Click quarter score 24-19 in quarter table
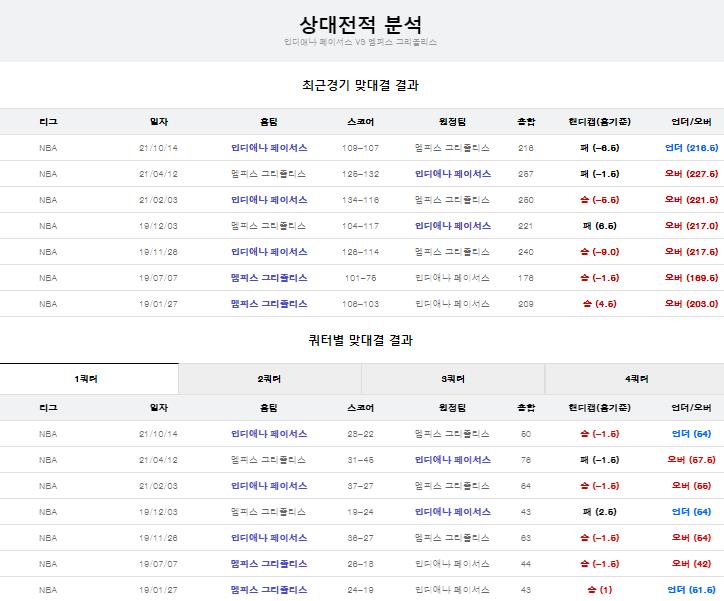Image resolution: width=724 pixels, height=601 pixels. pyautogui.click(x=360, y=590)
